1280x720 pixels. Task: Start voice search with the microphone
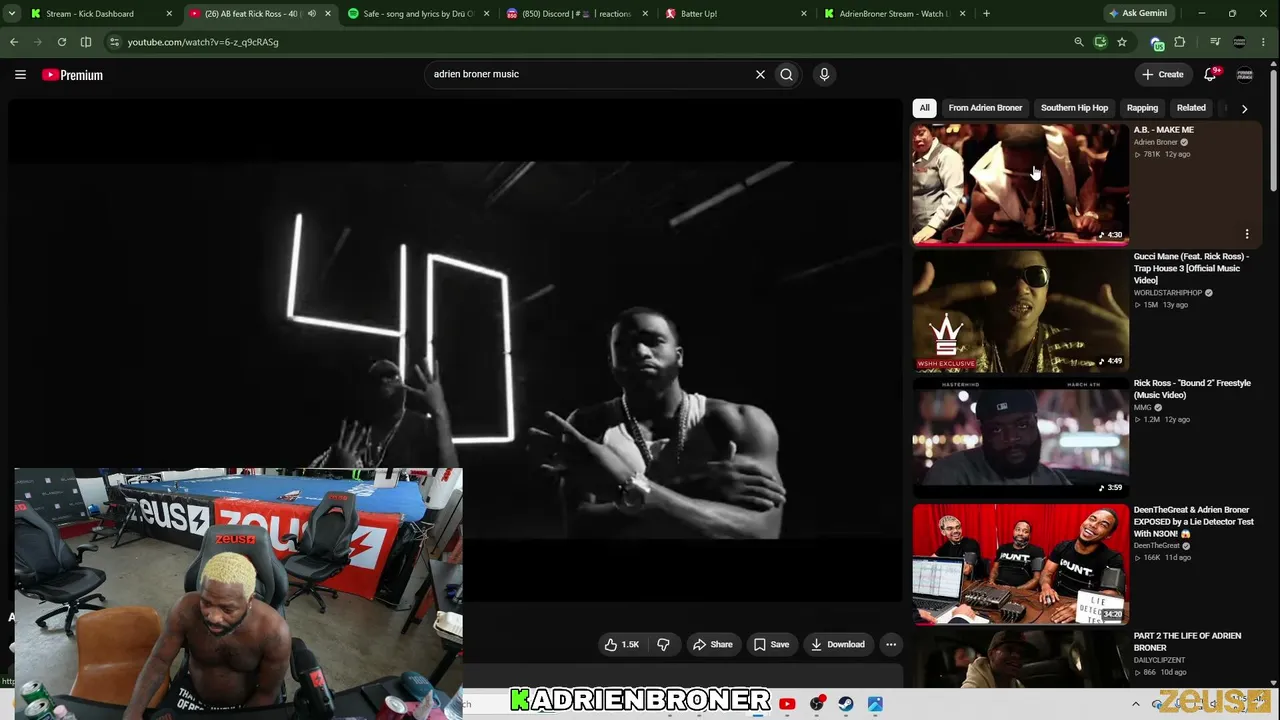tap(824, 74)
